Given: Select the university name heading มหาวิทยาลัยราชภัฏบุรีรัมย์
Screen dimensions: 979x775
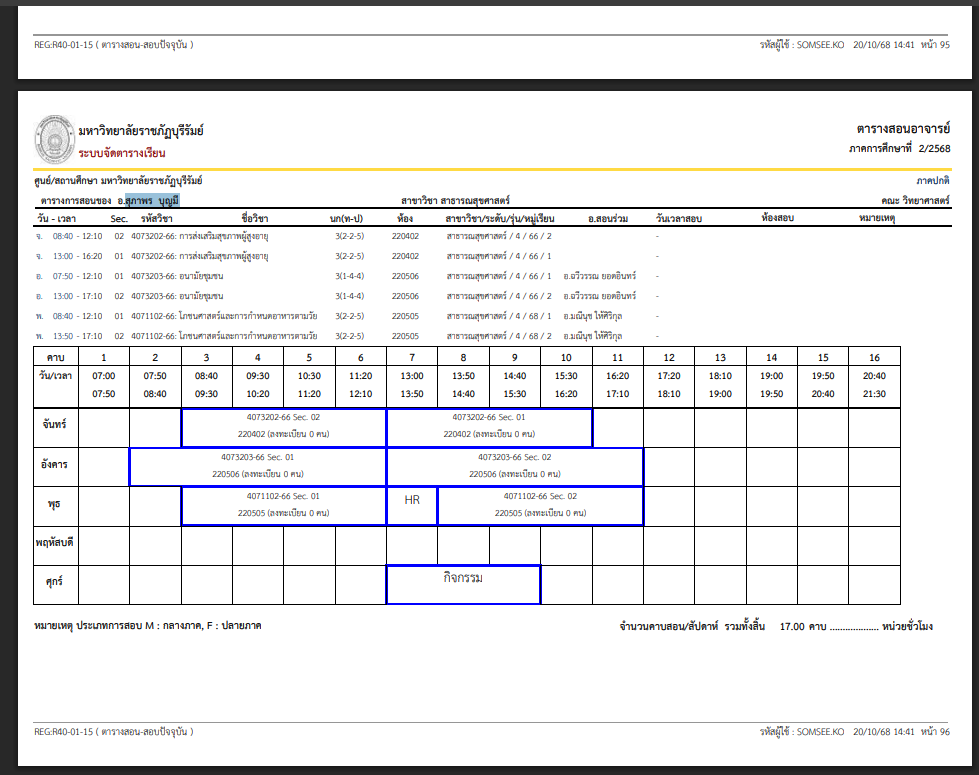Looking at the screenshot, I should pos(141,131).
